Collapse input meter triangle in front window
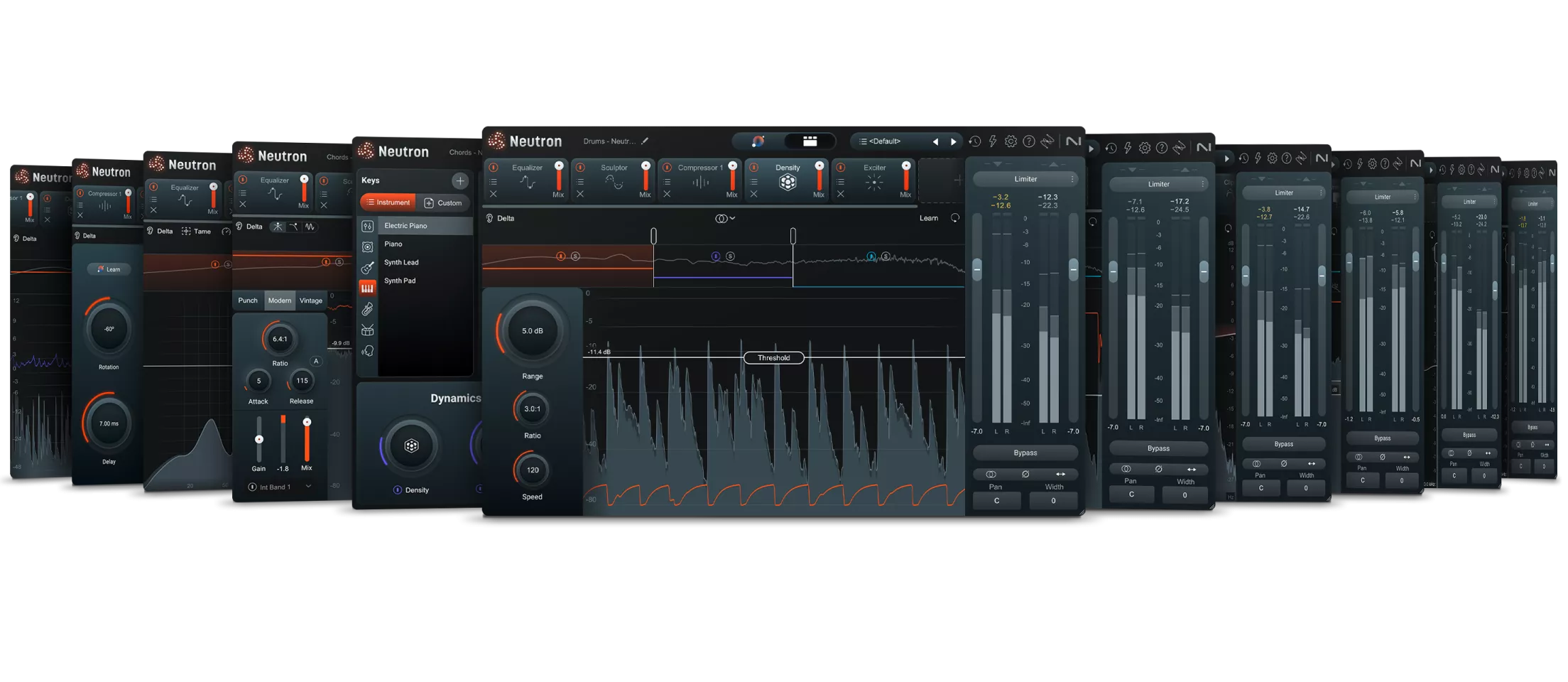The height and width of the screenshot is (682, 1568). [997, 164]
